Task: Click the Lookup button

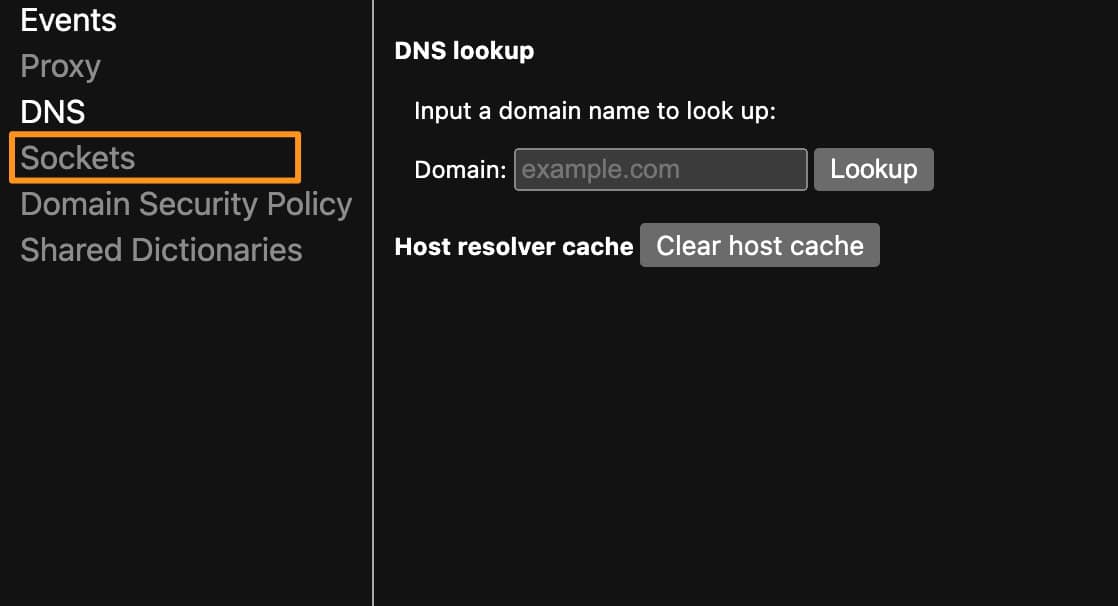Action: [x=873, y=170]
